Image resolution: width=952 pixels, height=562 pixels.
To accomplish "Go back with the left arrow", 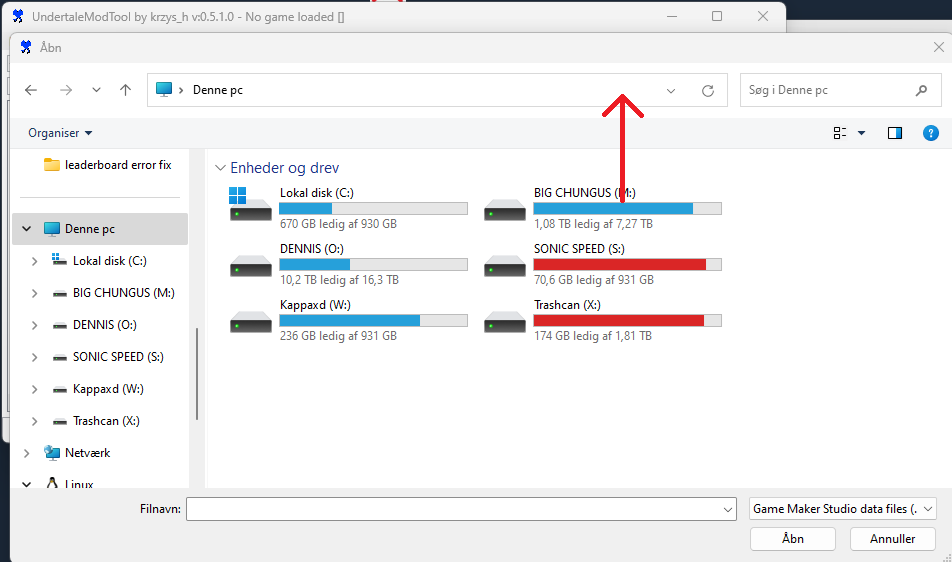I will tap(31, 90).
